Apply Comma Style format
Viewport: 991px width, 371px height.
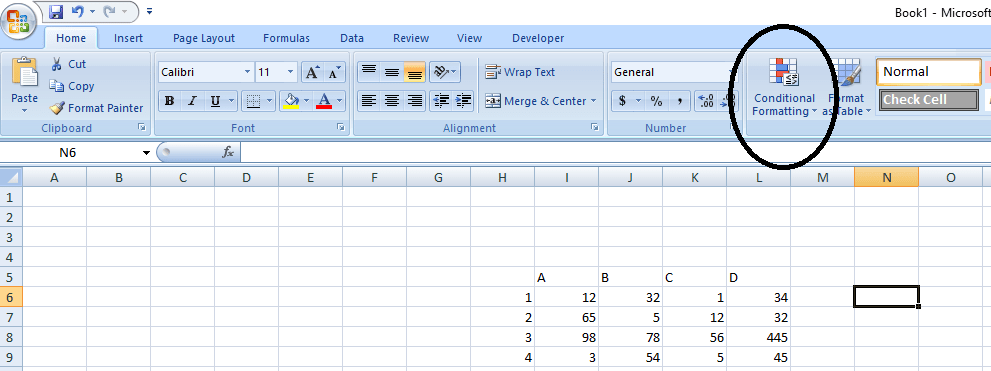(x=679, y=100)
